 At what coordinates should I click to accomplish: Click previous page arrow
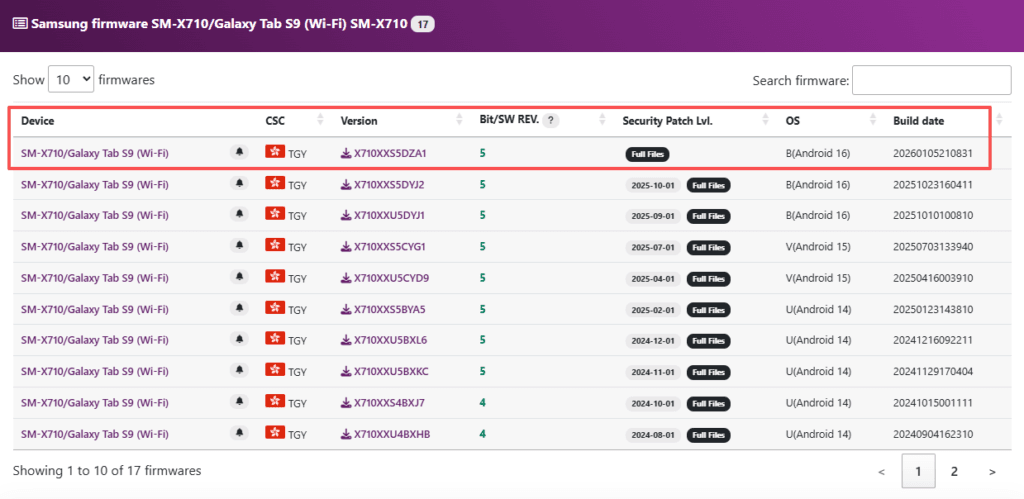pos(882,471)
